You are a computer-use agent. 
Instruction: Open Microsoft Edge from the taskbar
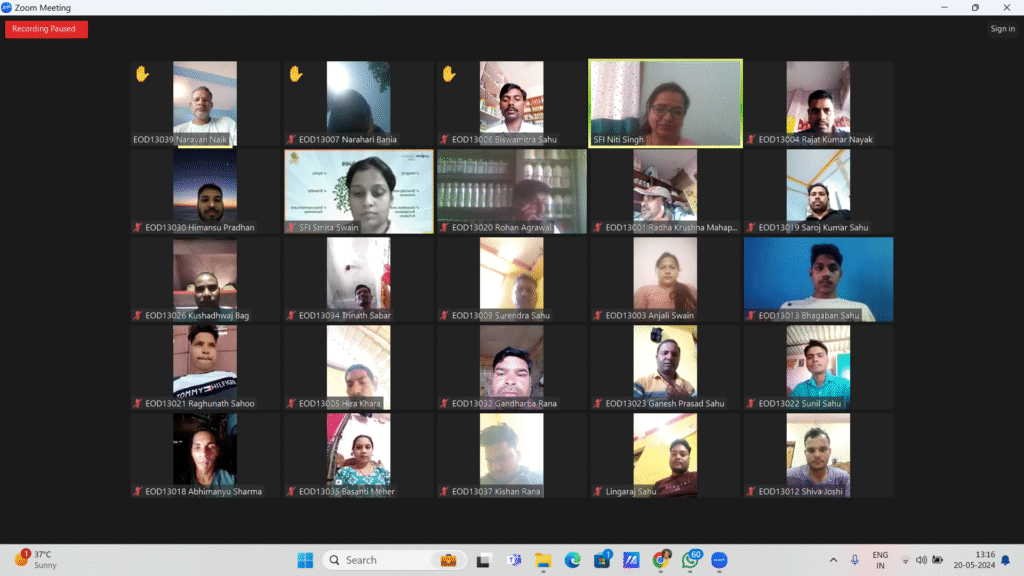pyautogui.click(x=572, y=560)
